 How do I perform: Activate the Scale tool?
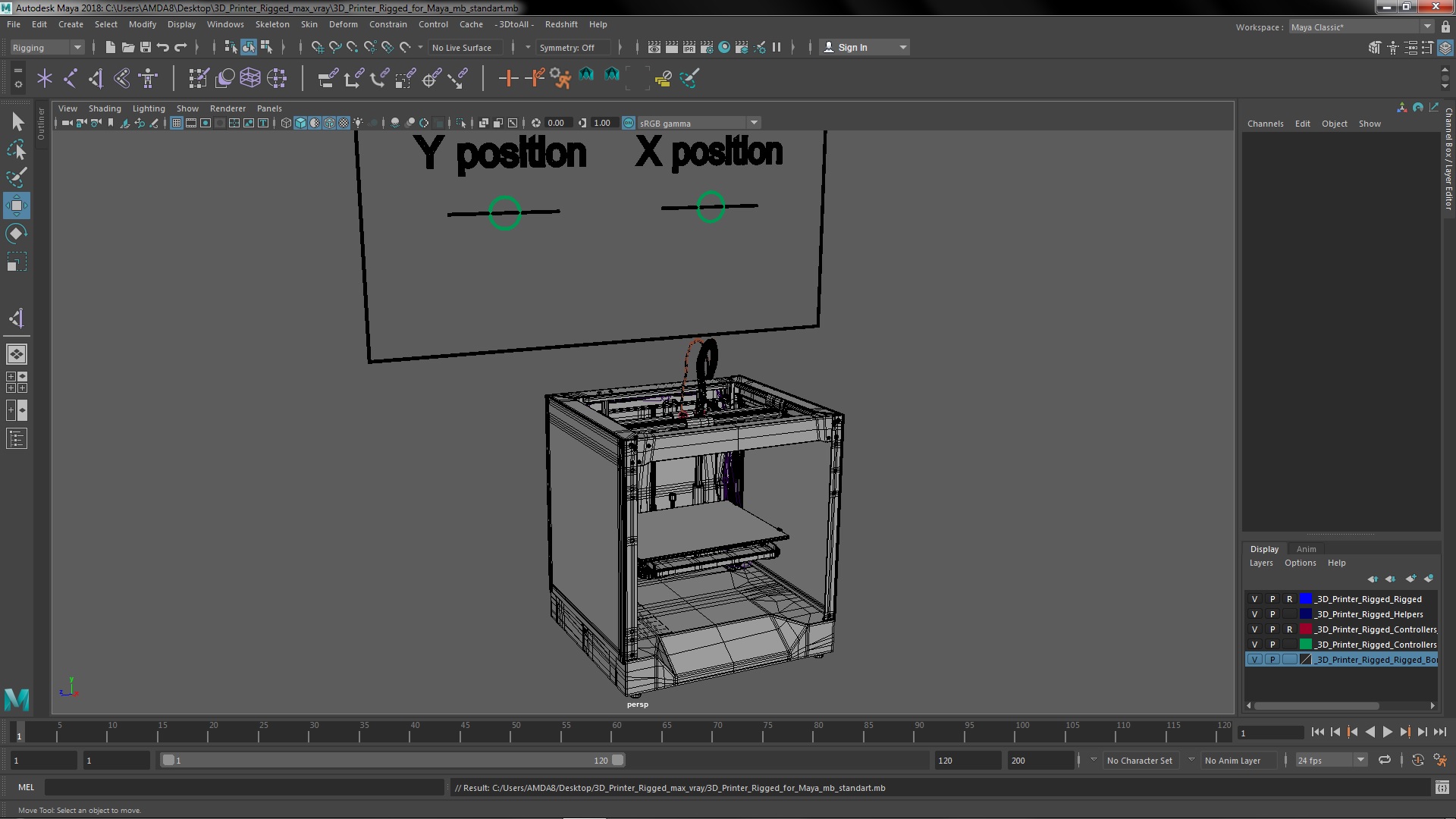17,262
